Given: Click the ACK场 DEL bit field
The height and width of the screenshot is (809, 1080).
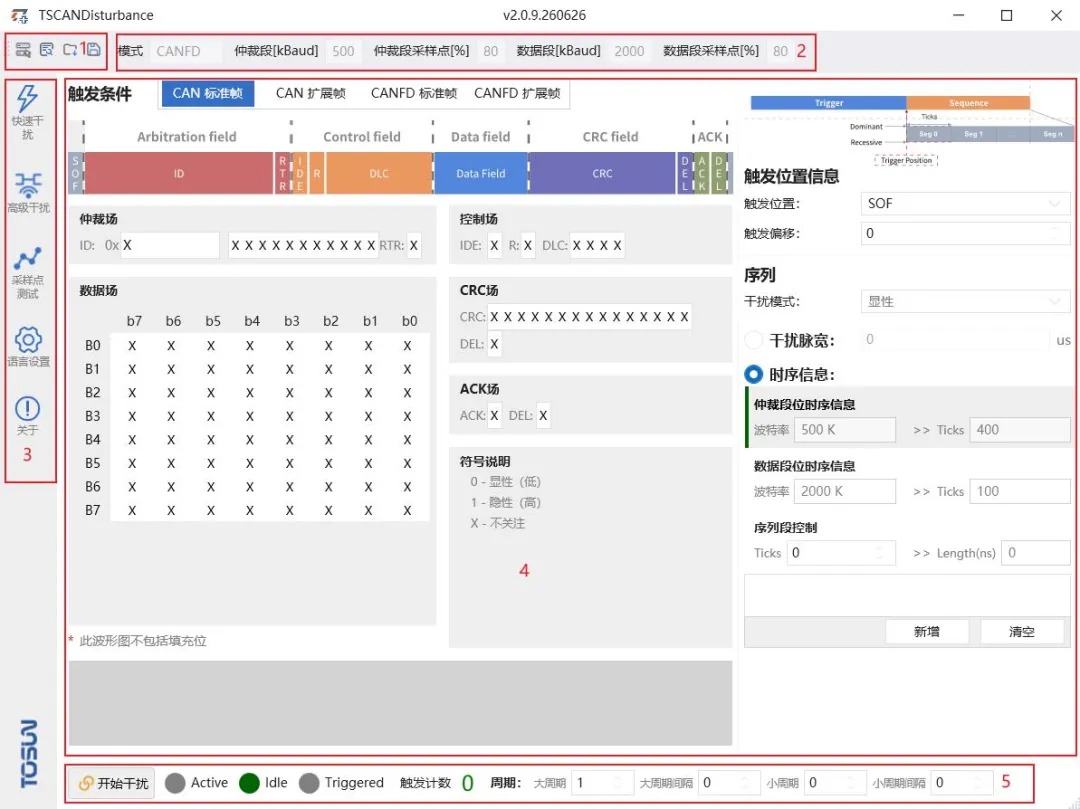Looking at the screenshot, I should [543, 415].
